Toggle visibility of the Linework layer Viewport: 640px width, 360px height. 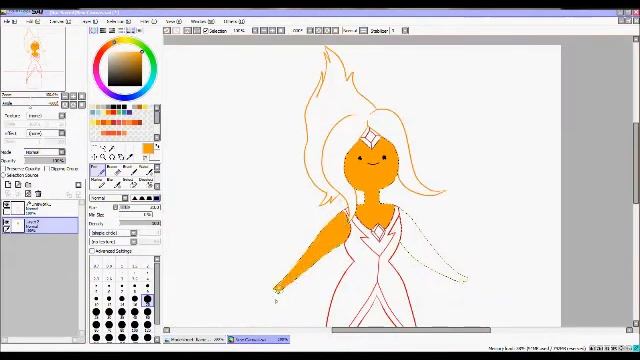[7, 204]
